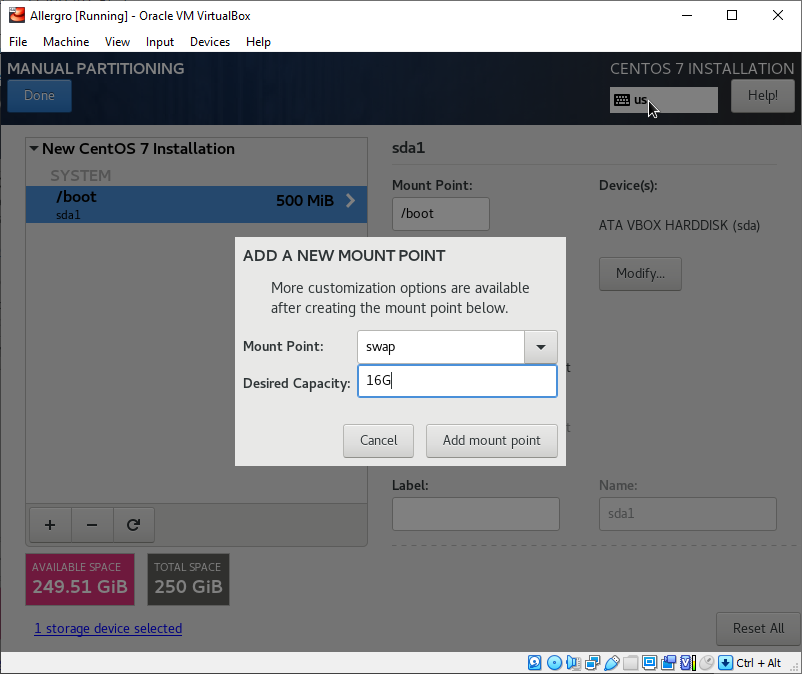Screen dimensions: 802x674
Task: Click the plus add mount point icon
Action: (50, 525)
